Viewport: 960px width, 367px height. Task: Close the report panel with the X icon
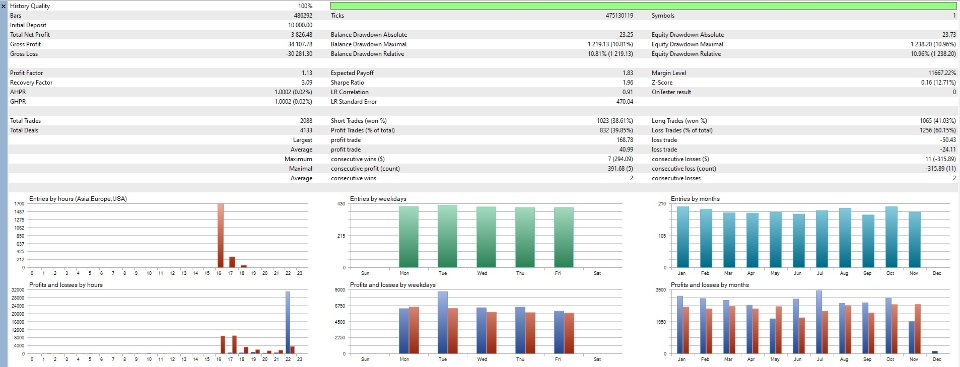4,5
